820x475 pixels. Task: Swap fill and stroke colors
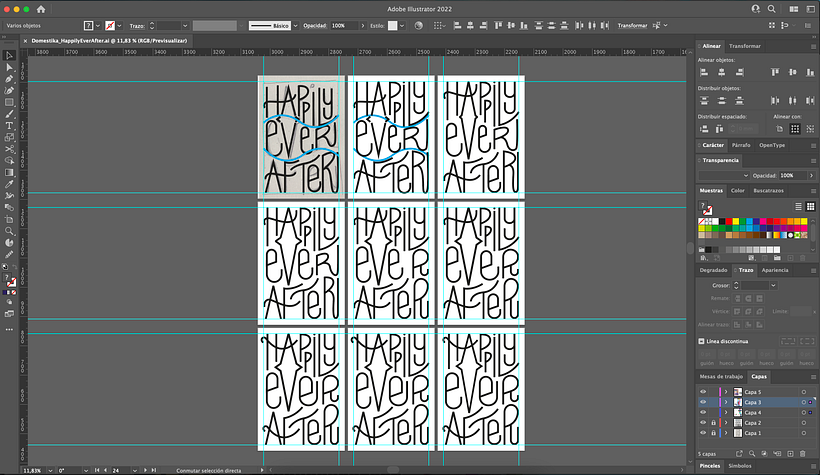pos(14,267)
